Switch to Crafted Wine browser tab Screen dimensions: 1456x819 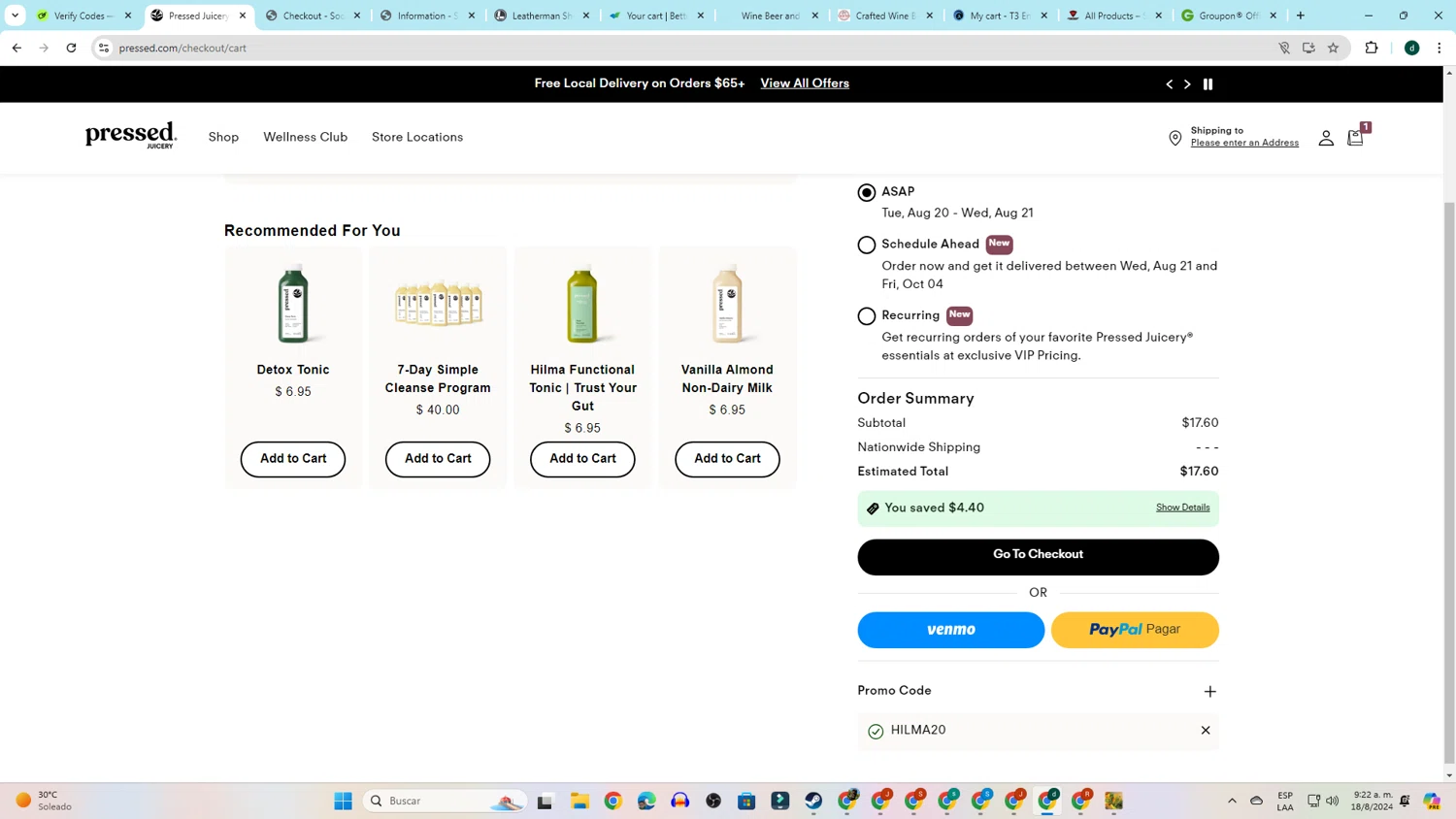(885, 16)
